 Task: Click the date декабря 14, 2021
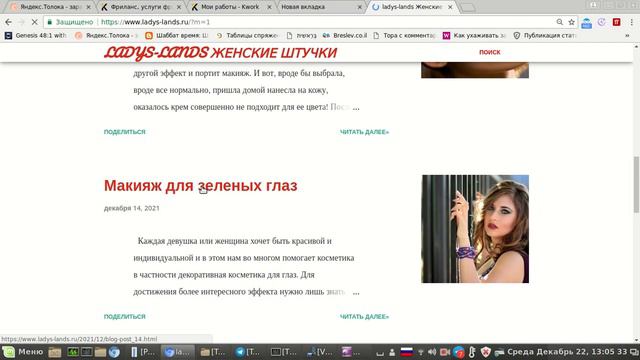click(131, 208)
